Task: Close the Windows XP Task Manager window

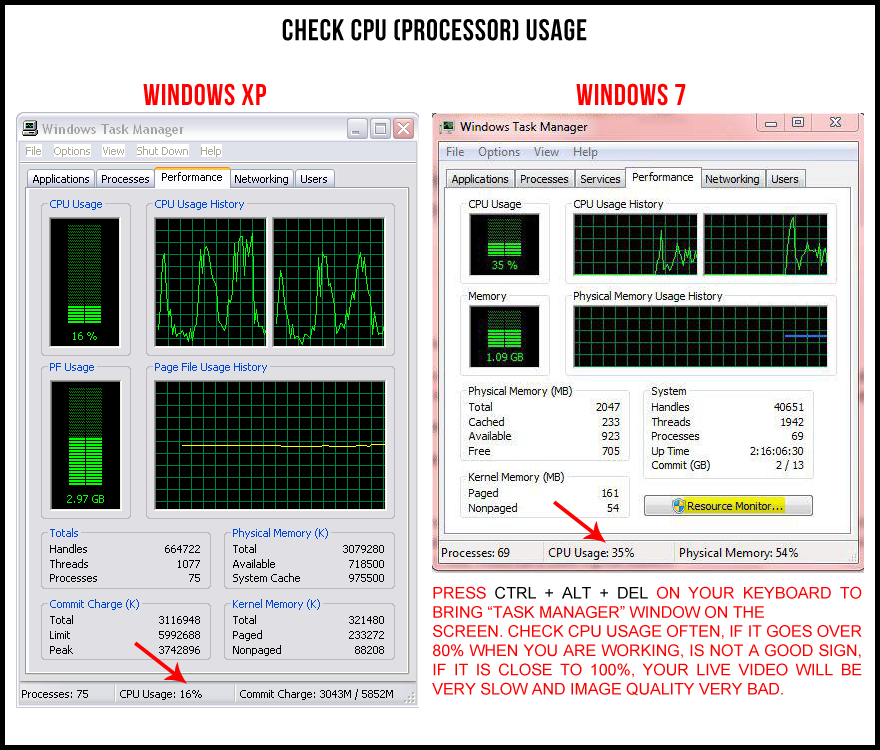Action: (x=404, y=129)
